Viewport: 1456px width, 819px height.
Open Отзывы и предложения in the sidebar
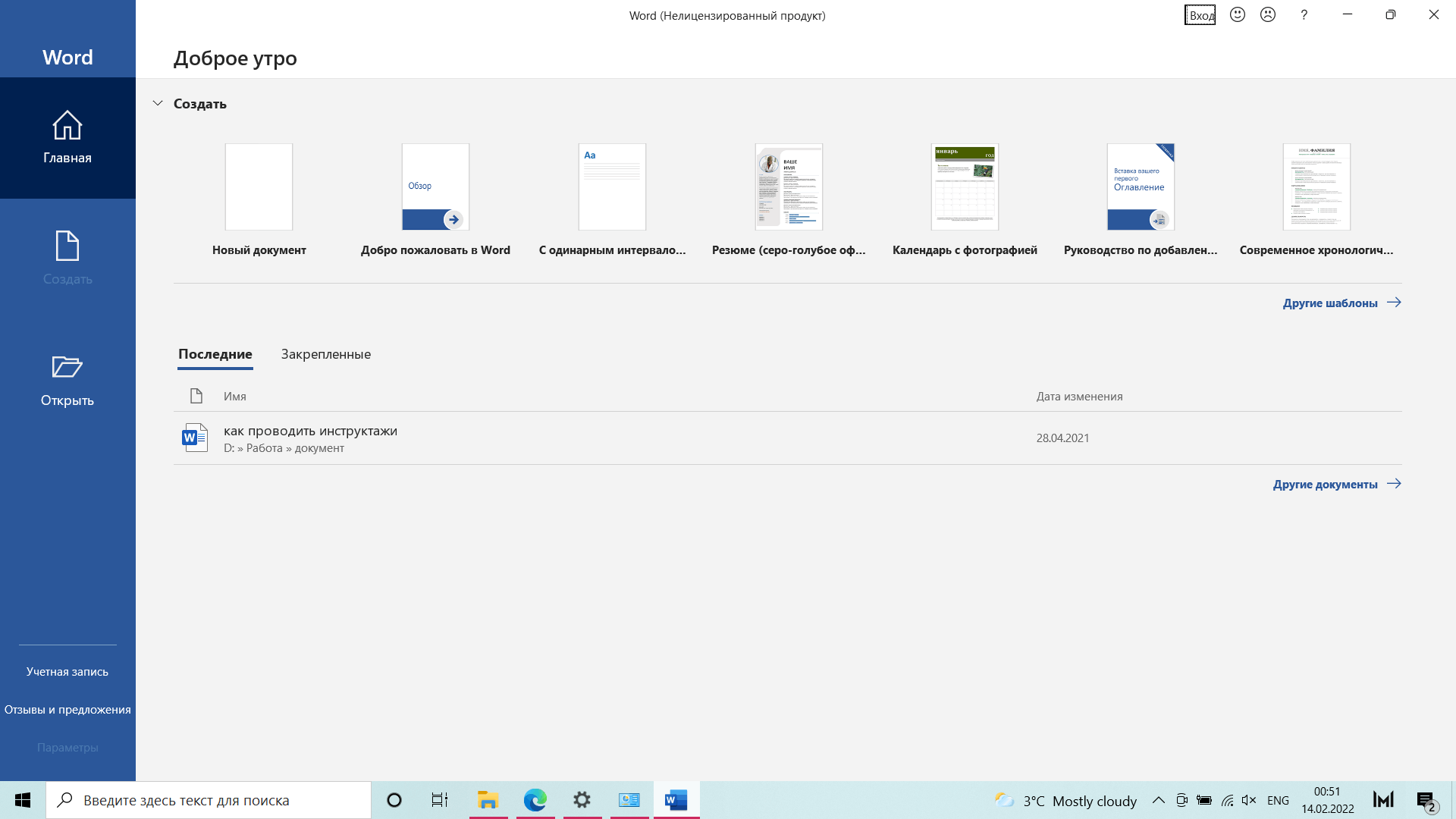point(67,709)
